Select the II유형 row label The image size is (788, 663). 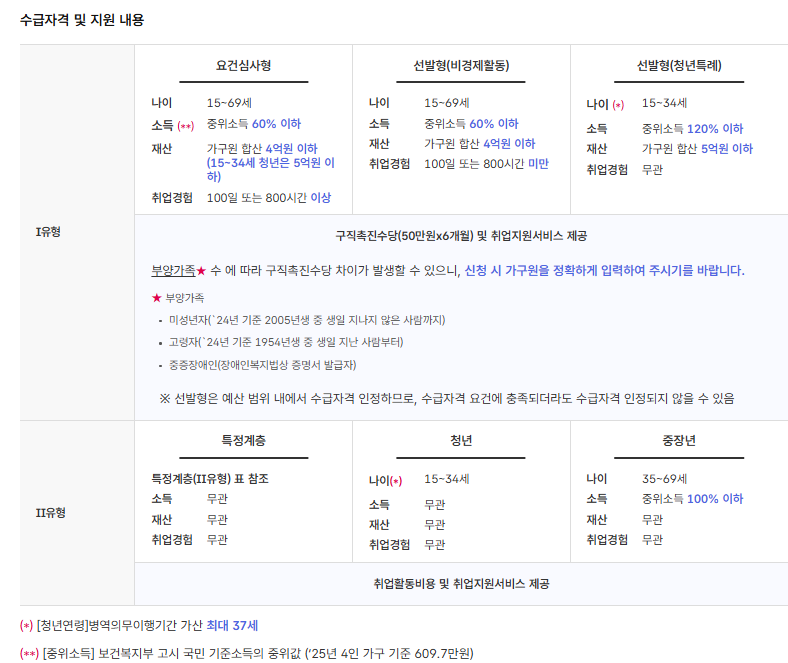tap(51, 513)
